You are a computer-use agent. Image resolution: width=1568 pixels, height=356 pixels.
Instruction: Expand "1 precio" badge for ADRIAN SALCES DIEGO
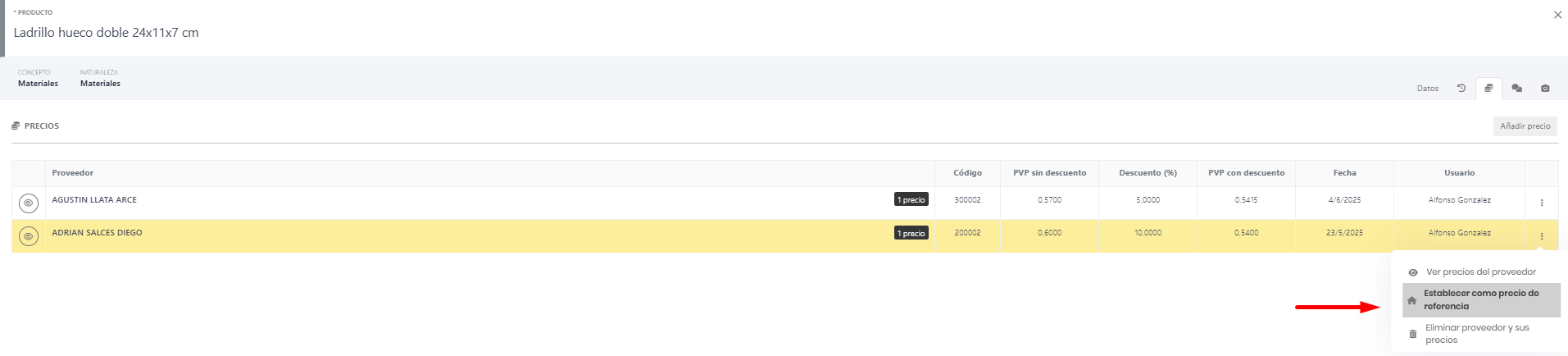tap(911, 234)
